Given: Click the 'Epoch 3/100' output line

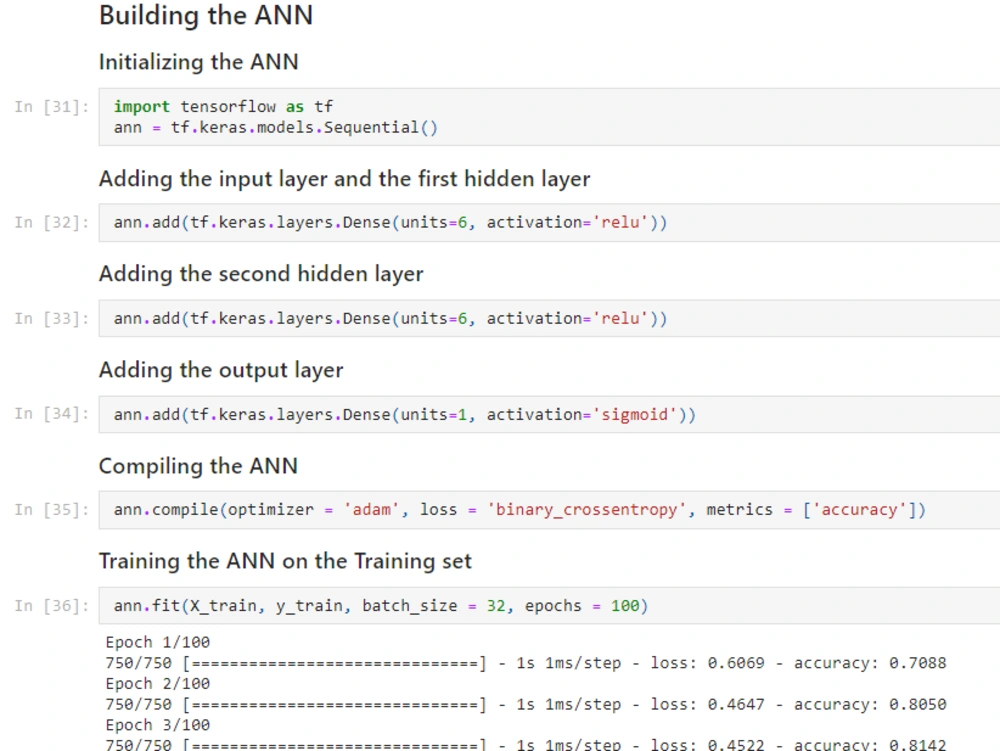Looking at the screenshot, I should [158, 725].
